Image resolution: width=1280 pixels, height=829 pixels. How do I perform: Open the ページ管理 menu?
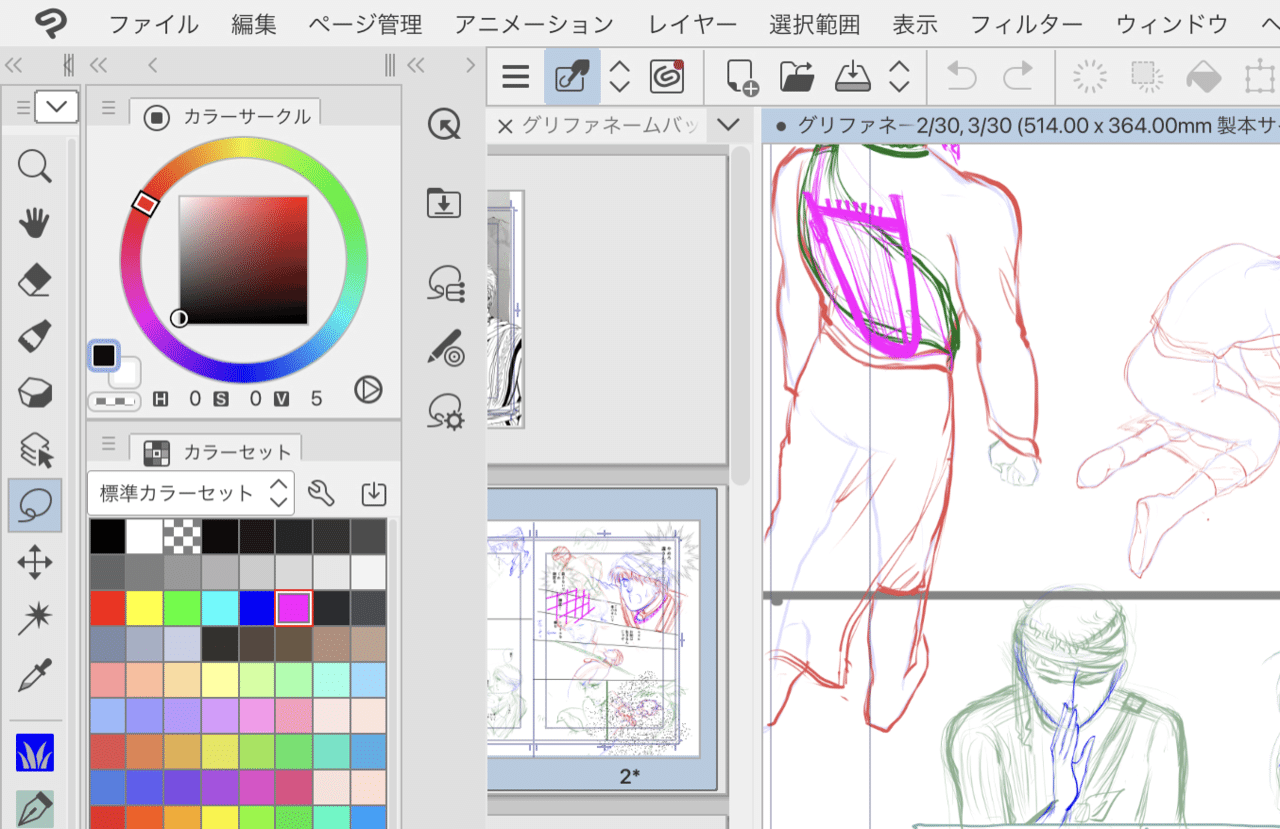click(365, 24)
